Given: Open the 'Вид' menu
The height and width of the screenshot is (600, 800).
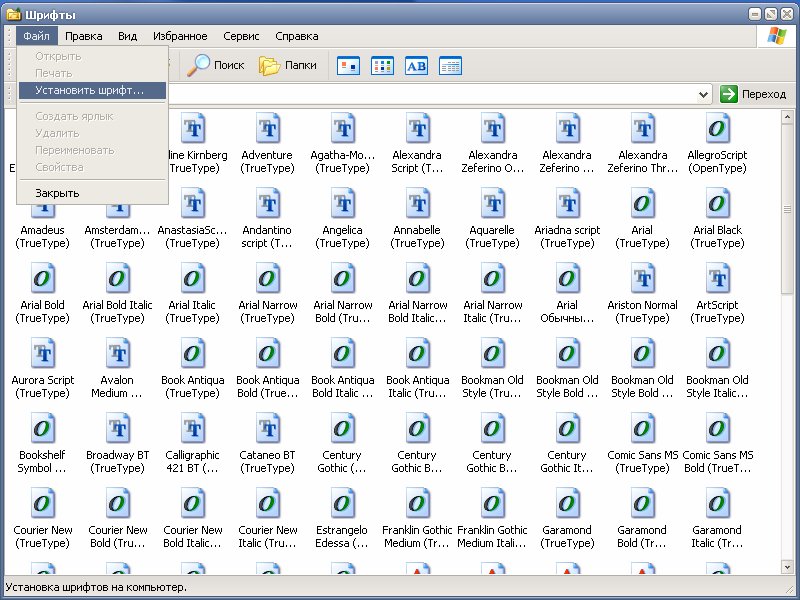Looking at the screenshot, I should click(x=128, y=36).
